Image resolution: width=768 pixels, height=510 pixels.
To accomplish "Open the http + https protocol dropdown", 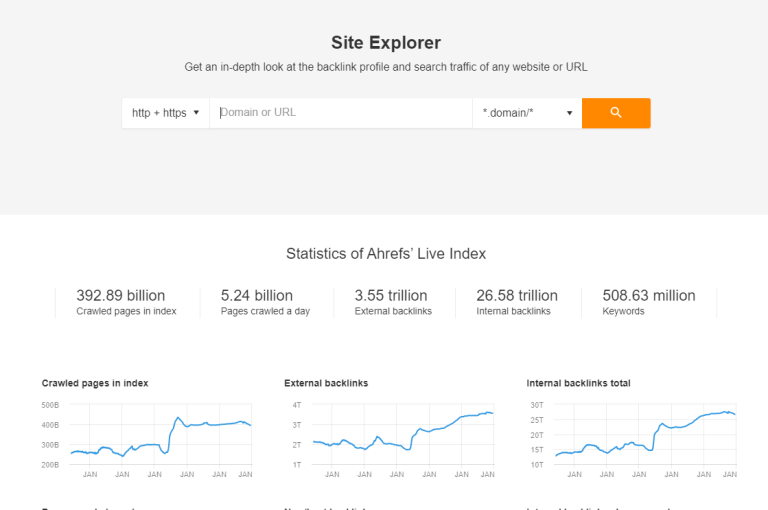I will pos(166,113).
